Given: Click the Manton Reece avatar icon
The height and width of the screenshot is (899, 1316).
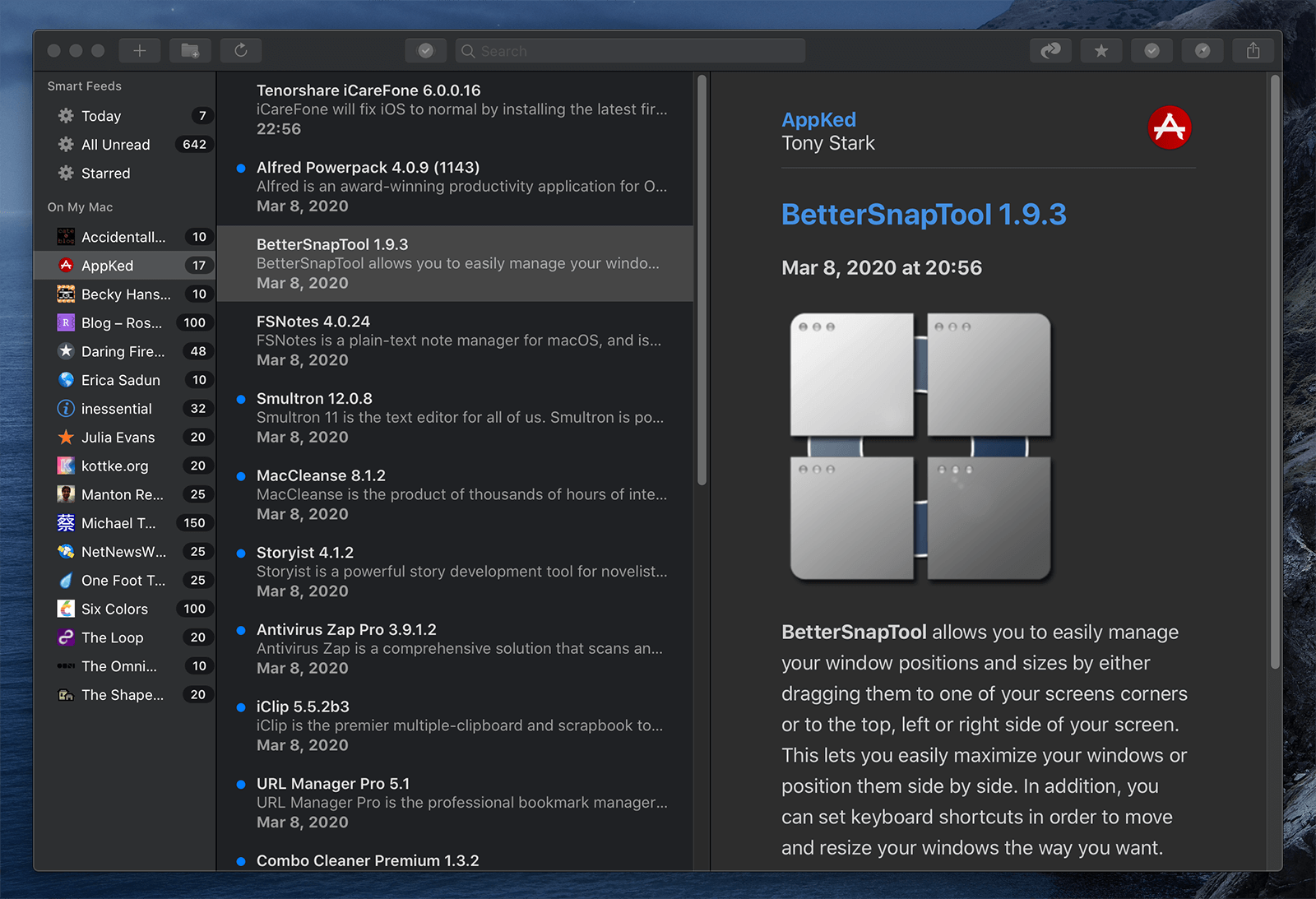Looking at the screenshot, I should (66, 494).
